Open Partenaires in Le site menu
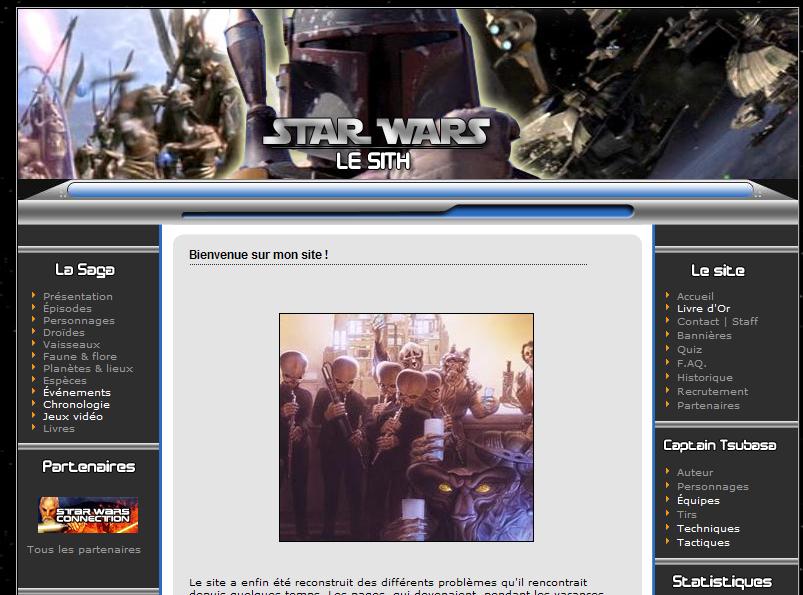 pyautogui.click(x=708, y=406)
